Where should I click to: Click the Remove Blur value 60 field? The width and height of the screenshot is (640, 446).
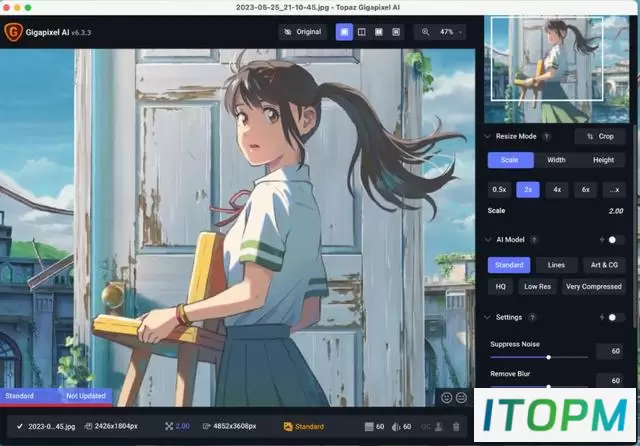(x=610, y=380)
